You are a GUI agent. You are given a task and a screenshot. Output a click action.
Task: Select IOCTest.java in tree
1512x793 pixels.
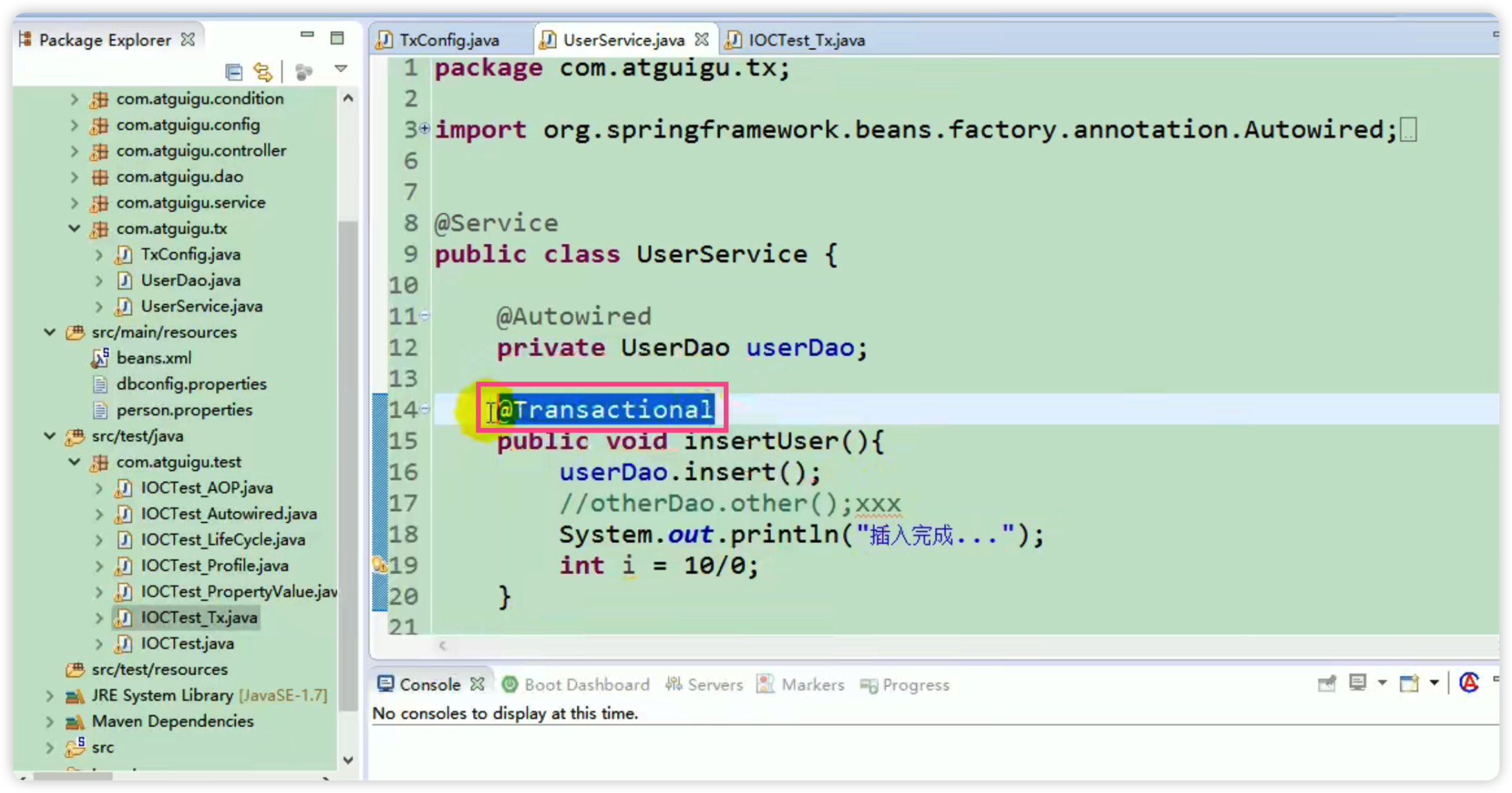click(187, 643)
